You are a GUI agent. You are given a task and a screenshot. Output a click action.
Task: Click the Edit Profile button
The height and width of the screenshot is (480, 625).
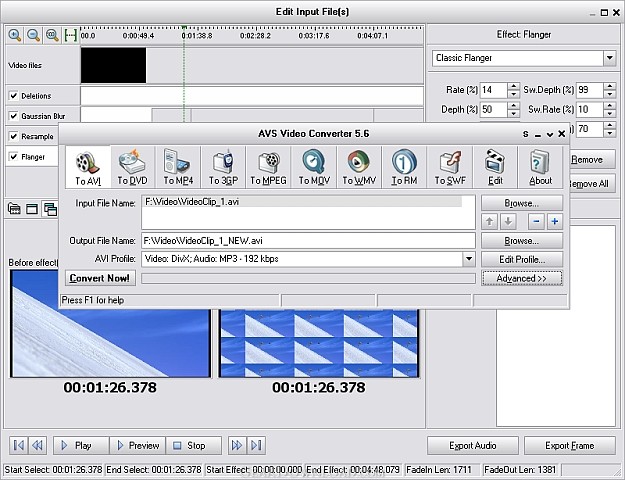pyautogui.click(x=522, y=260)
